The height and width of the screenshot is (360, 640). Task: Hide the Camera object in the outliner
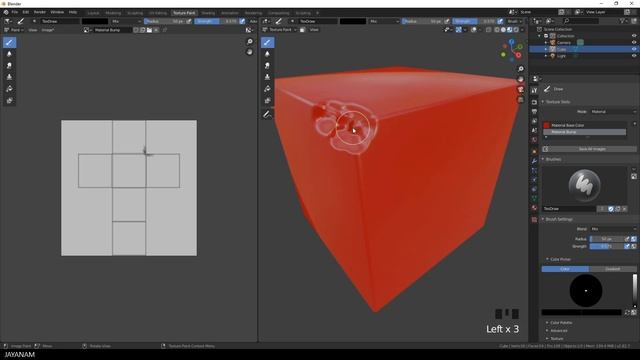coord(634,42)
